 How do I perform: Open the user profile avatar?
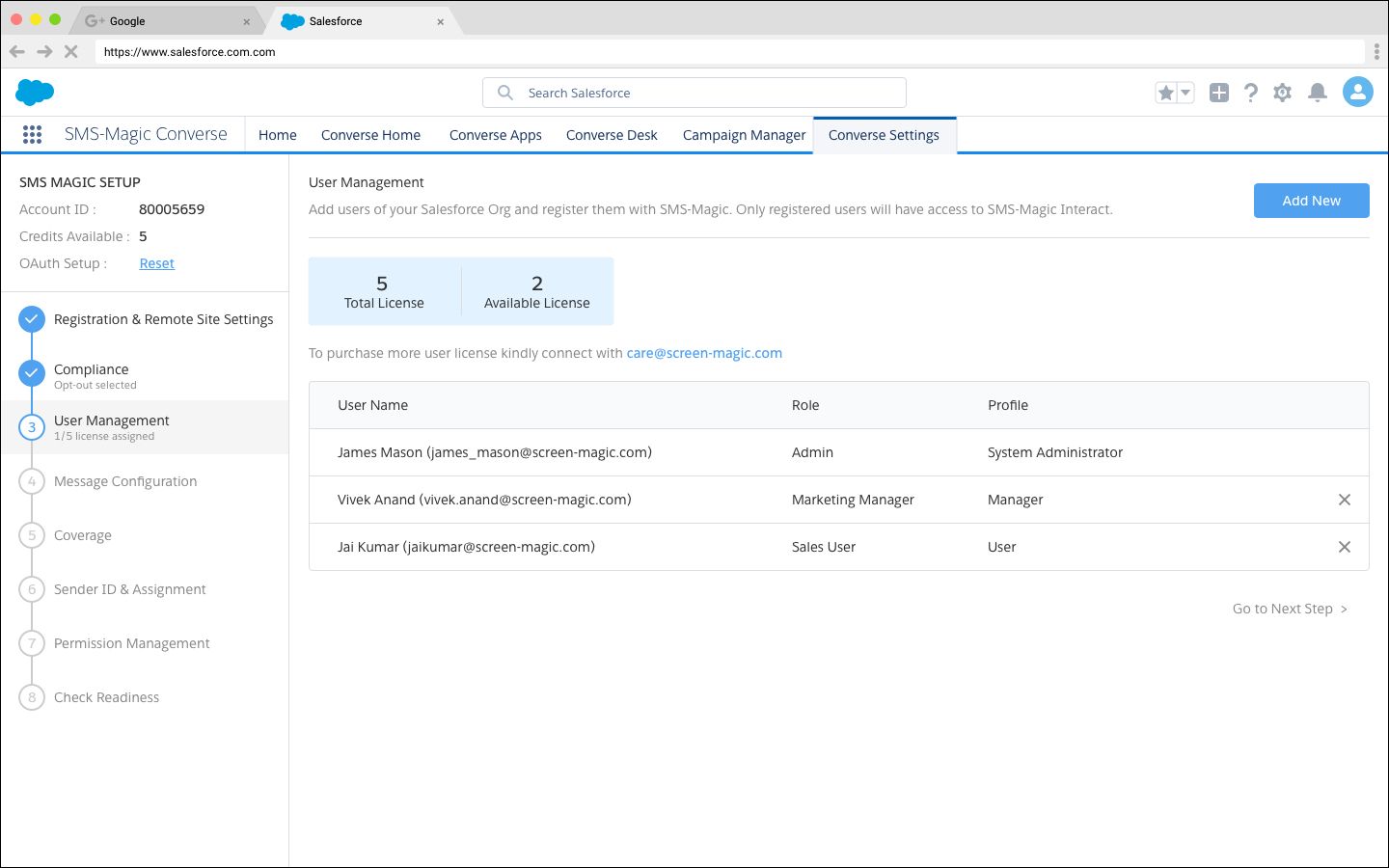1358,93
